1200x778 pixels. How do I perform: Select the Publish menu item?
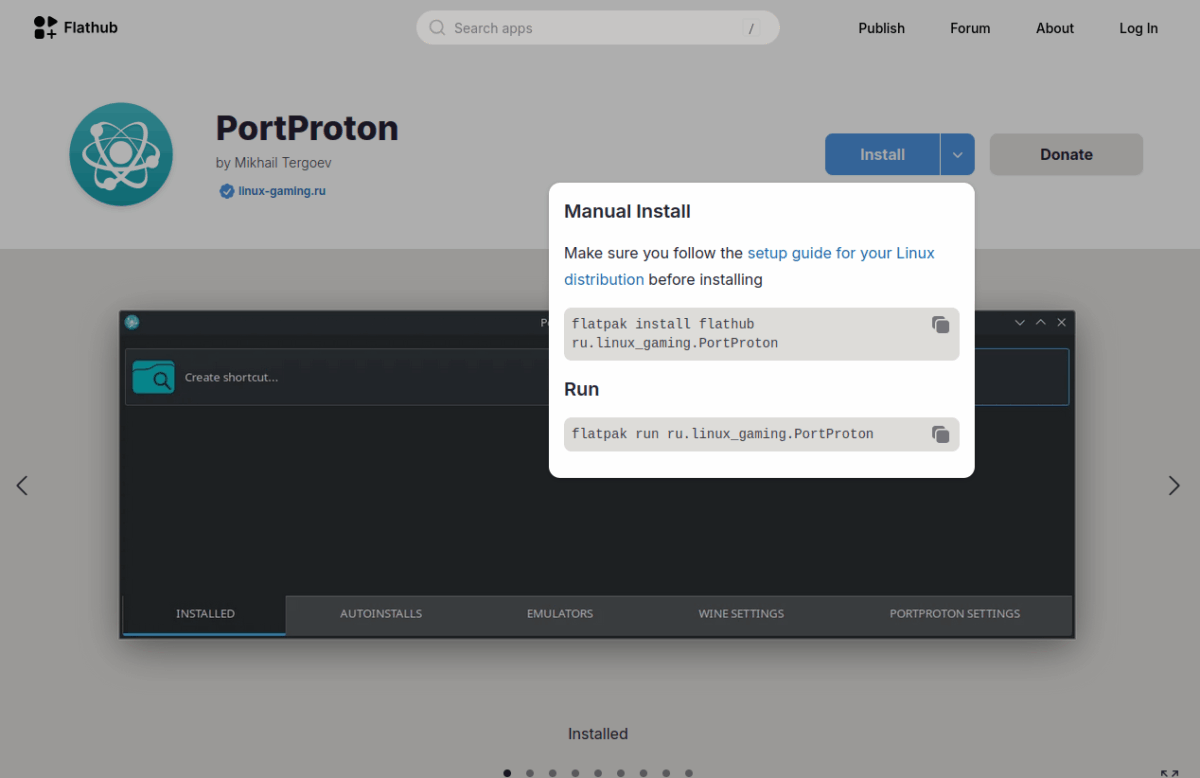881,28
